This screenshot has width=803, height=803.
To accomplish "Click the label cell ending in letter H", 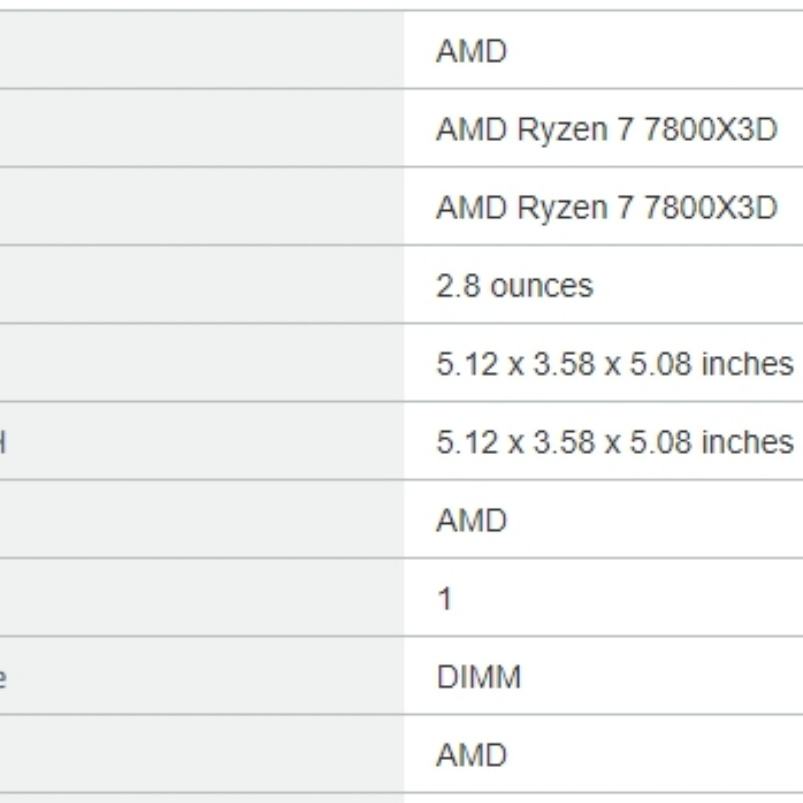I will [200, 441].
